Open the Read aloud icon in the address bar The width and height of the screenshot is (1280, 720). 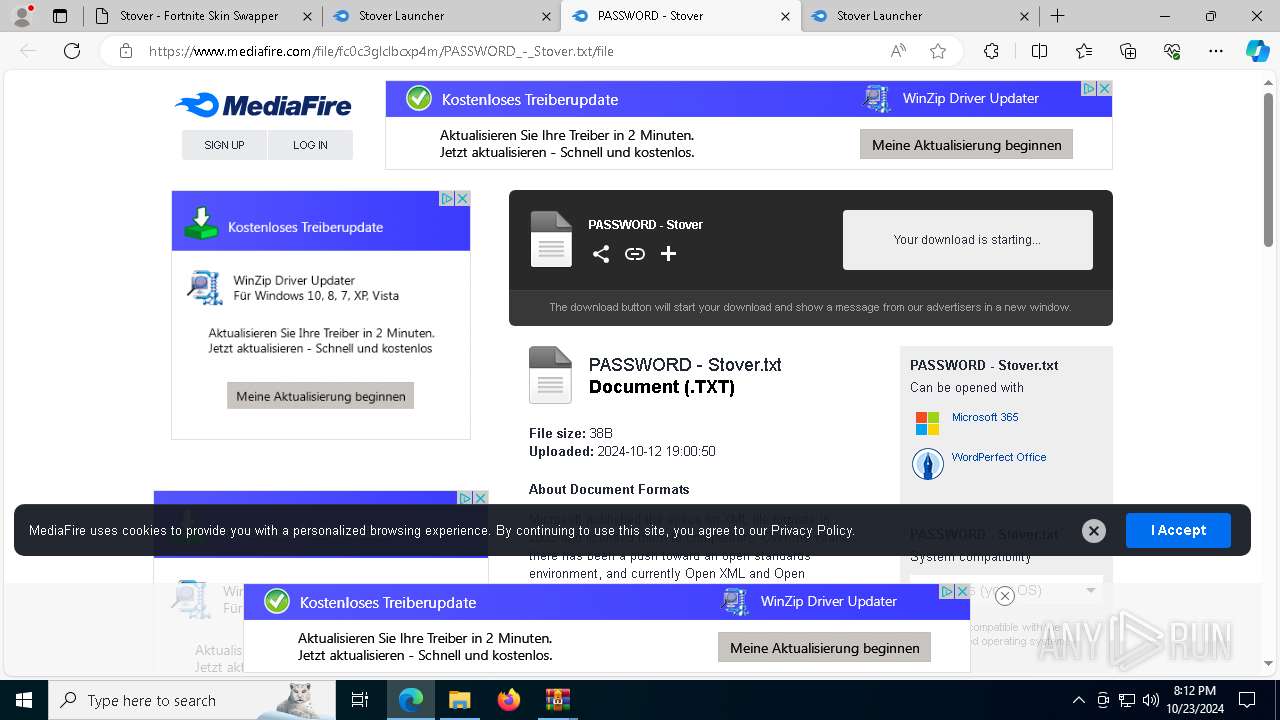(x=898, y=51)
